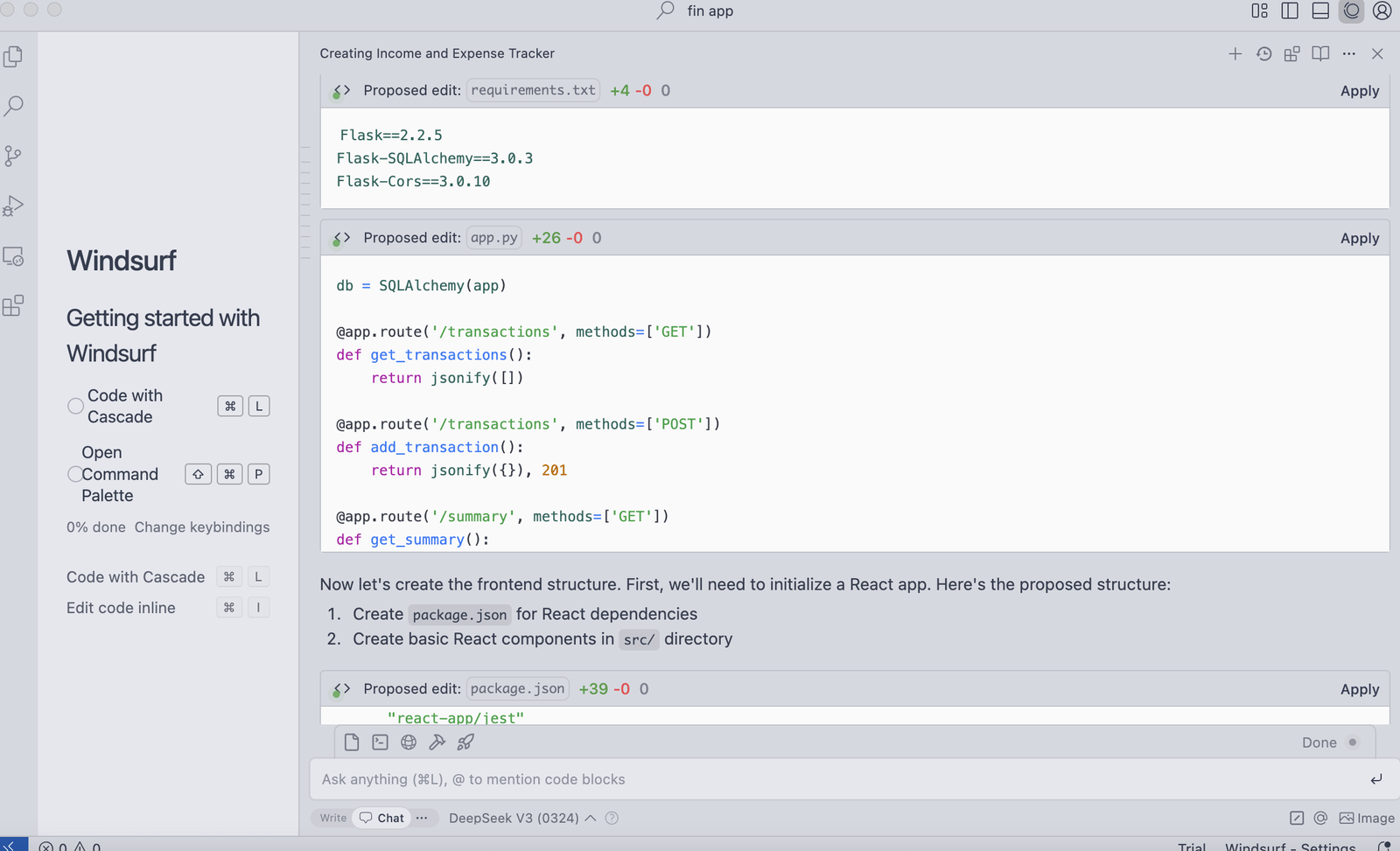The width and height of the screenshot is (1400, 851).
Task: Open the book icon in Cascade header
Action: pos(1320,54)
